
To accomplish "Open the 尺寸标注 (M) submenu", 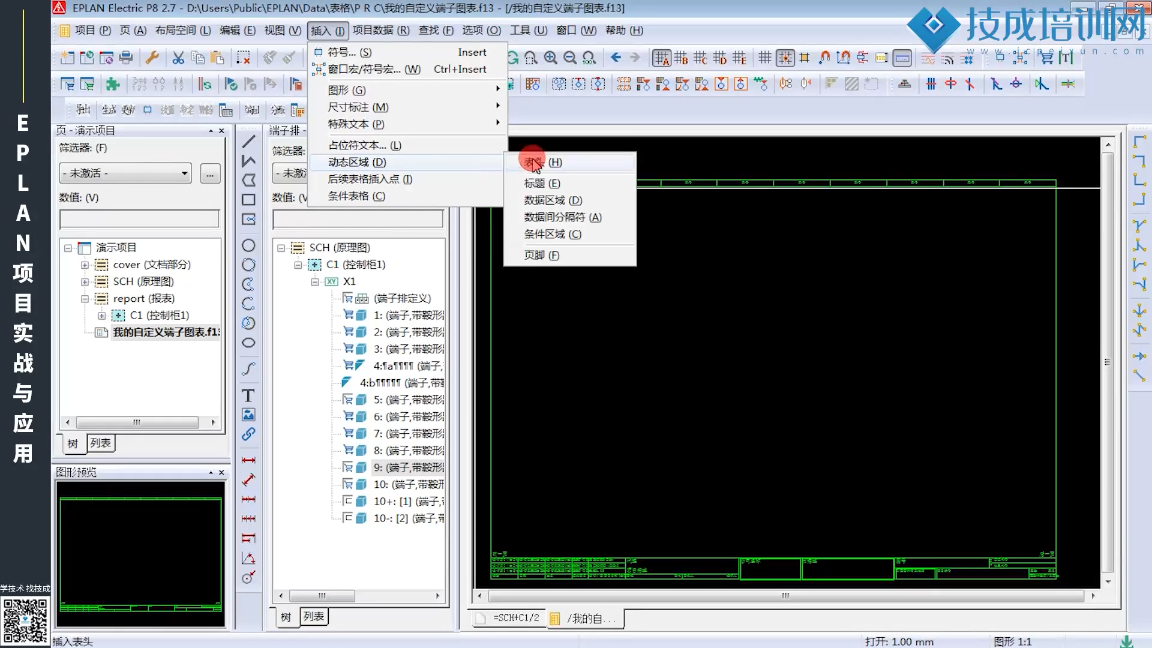I will (x=407, y=107).
